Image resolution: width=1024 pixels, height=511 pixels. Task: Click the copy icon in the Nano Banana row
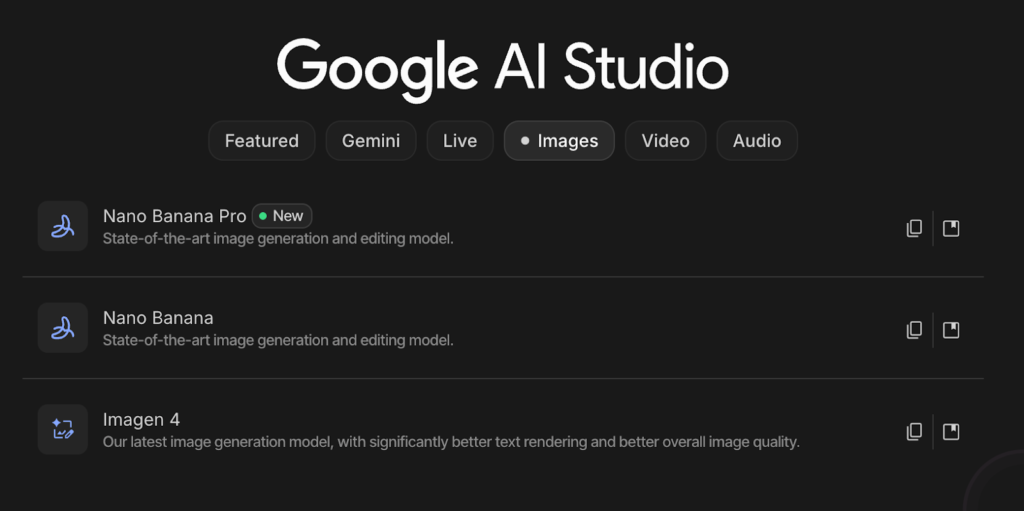tap(914, 330)
